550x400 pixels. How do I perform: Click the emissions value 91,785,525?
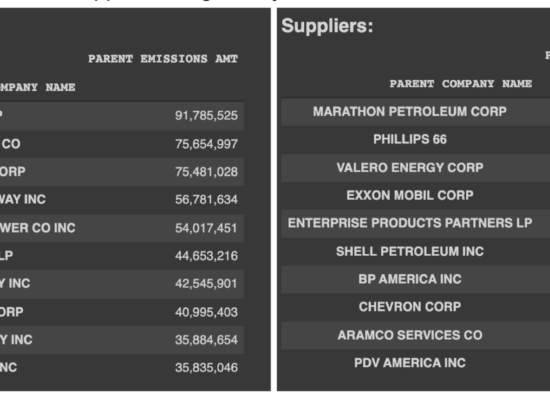[x=206, y=116]
